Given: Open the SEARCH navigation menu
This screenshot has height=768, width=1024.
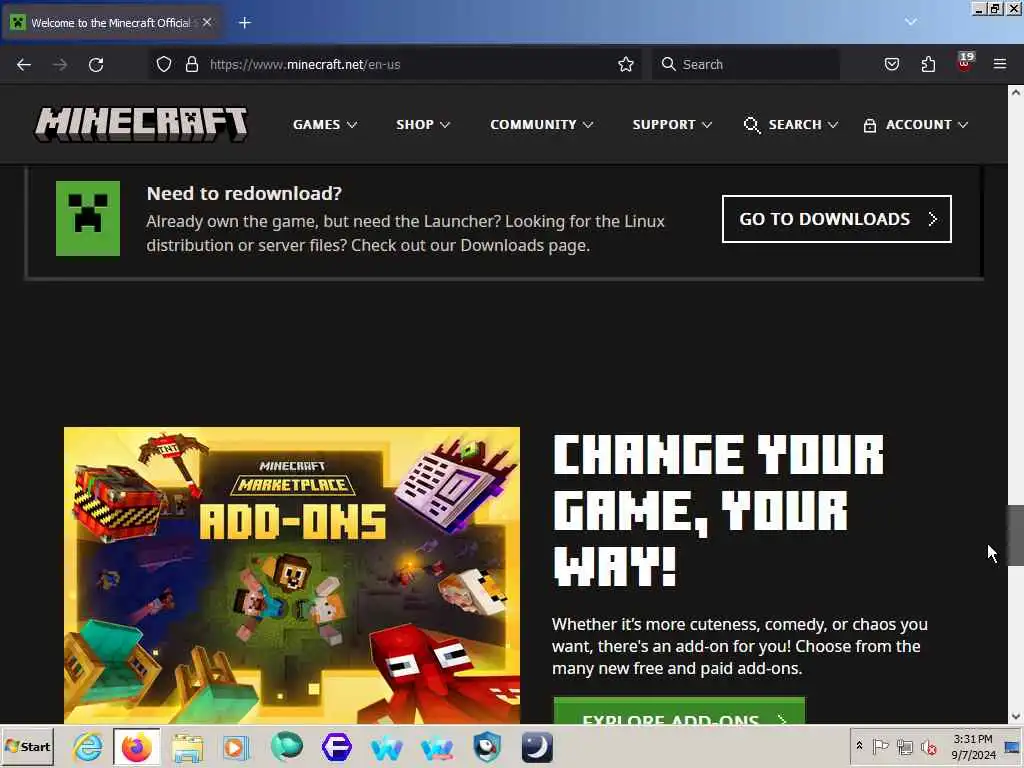Looking at the screenshot, I should pyautogui.click(x=791, y=125).
